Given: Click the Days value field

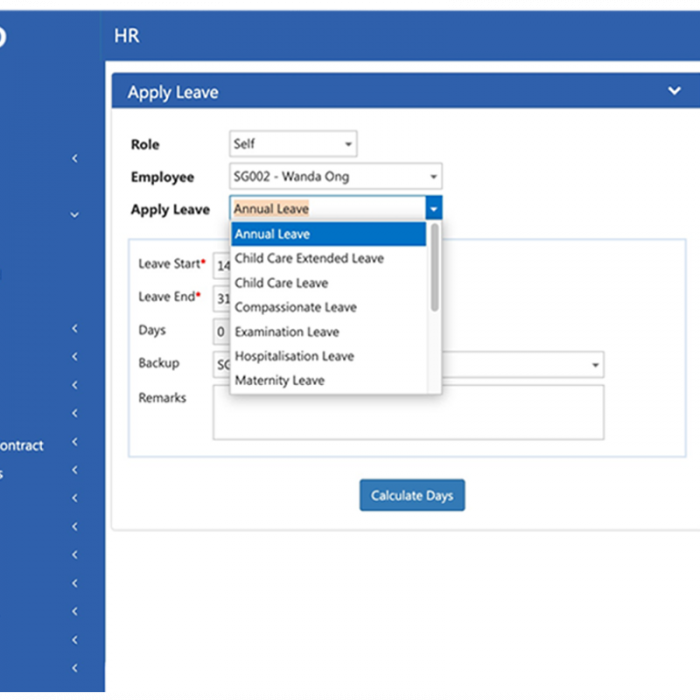Looking at the screenshot, I should tap(221, 331).
